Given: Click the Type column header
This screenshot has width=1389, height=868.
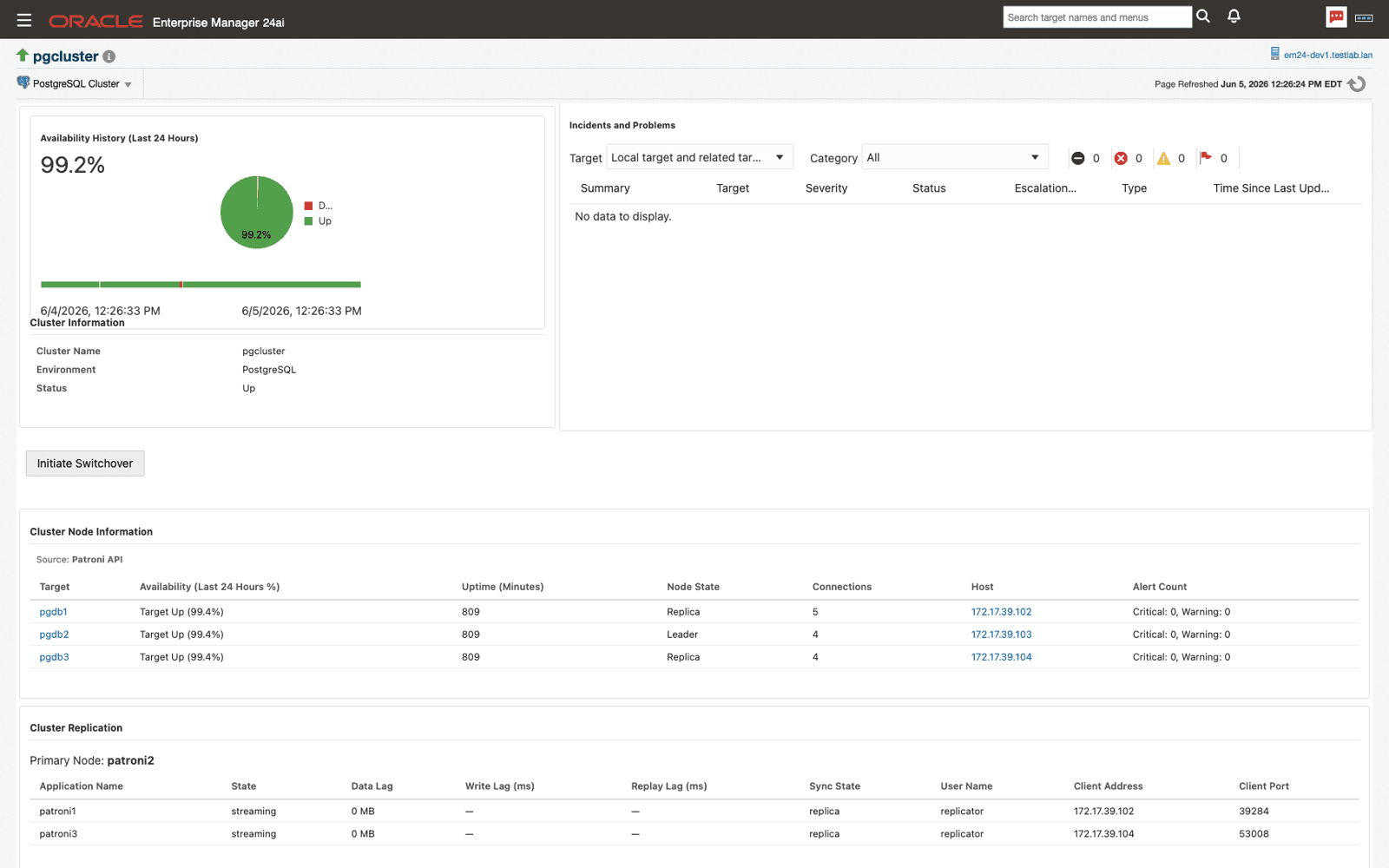Looking at the screenshot, I should 1134,188.
